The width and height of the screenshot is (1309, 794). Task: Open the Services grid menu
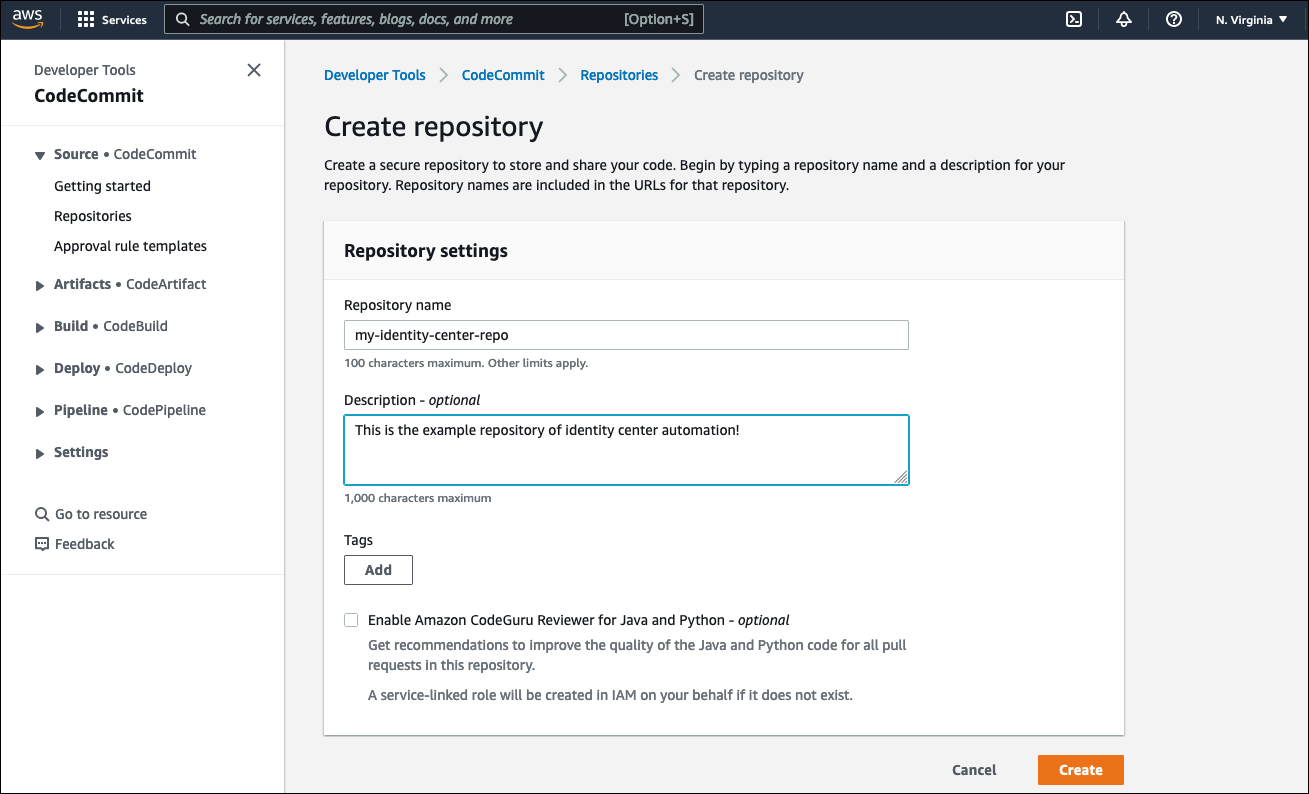click(x=111, y=19)
